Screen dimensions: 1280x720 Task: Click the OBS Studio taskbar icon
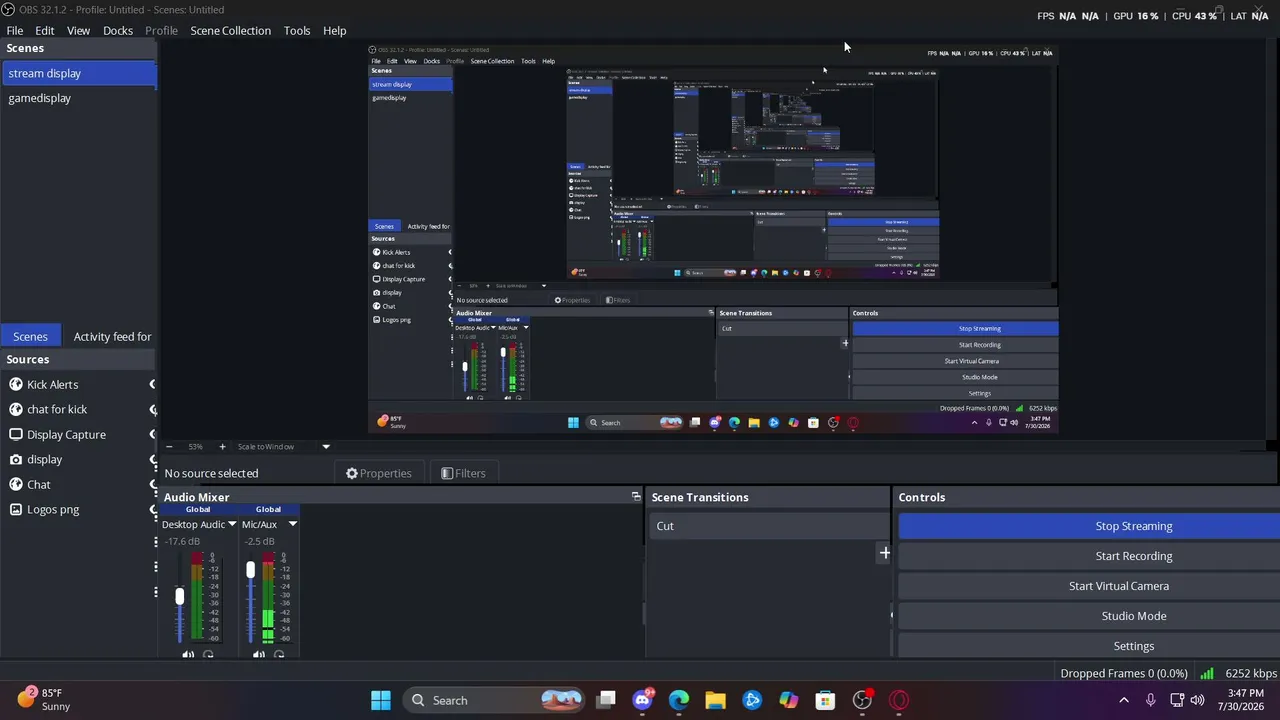tap(862, 700)
